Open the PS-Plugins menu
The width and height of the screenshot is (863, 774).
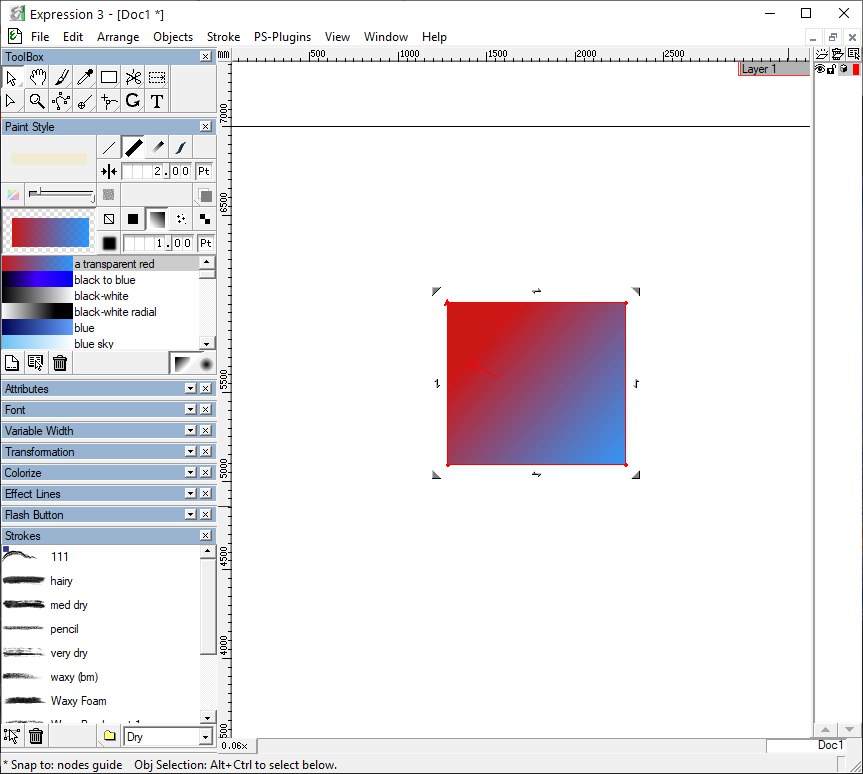(282, 37)
